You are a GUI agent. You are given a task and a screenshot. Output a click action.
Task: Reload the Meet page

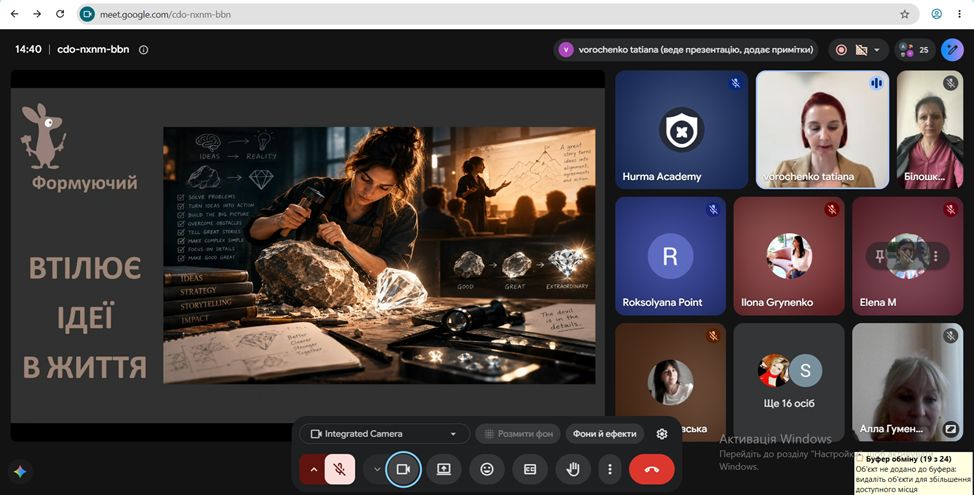click(60, 14)
